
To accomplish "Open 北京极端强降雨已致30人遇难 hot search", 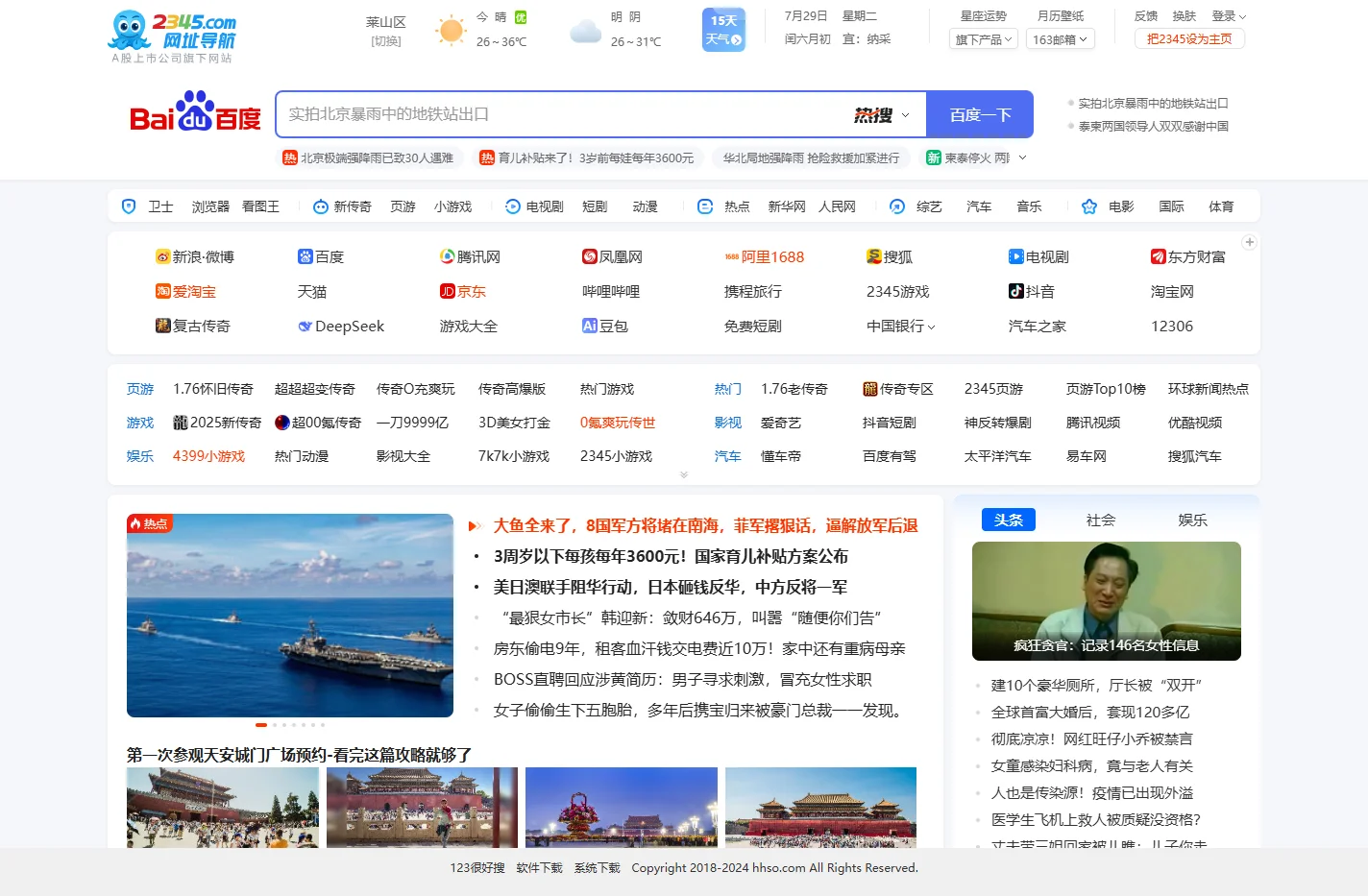I will 368,157.
